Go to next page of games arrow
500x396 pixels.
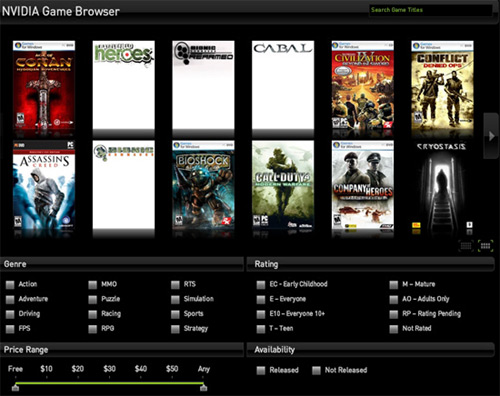coord(492,136)
